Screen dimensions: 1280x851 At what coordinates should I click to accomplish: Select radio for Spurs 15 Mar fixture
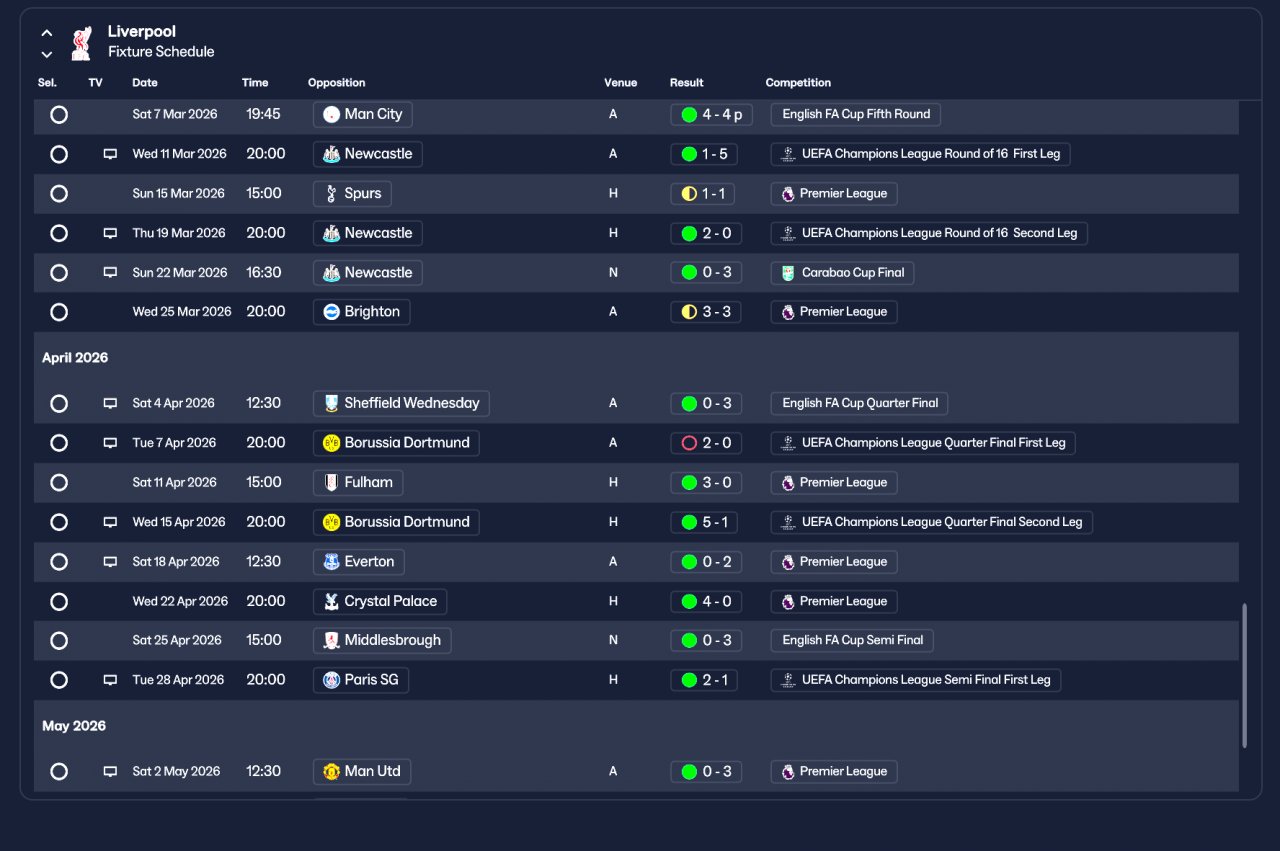pos(59,193)
